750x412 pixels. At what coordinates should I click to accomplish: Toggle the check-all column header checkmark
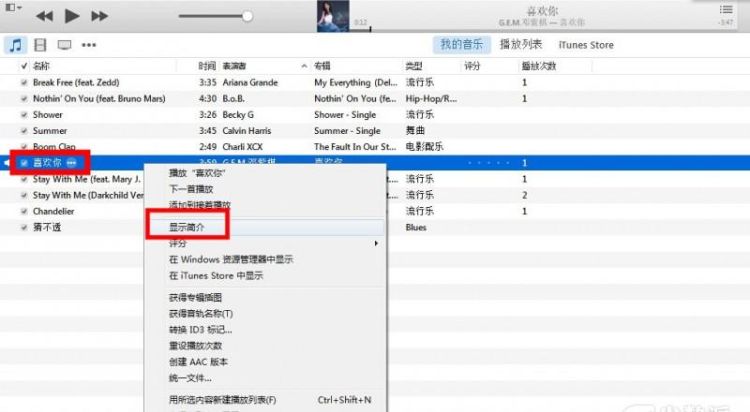tap(24, 66)
